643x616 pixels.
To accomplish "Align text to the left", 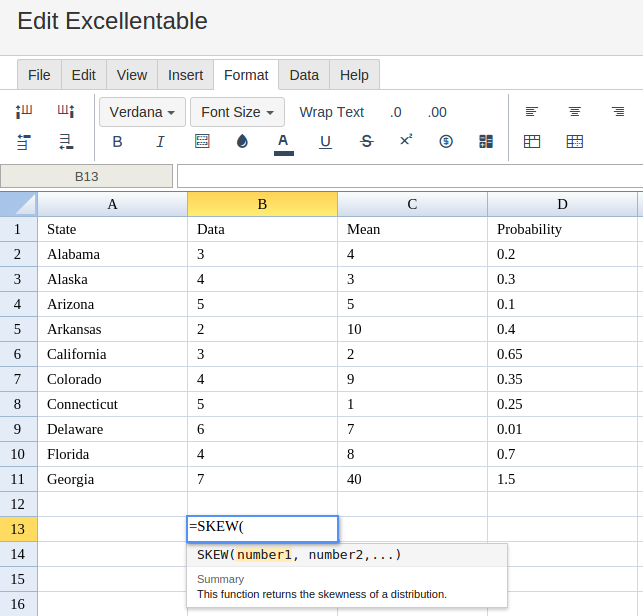I will pyautogui.click(x=532, y=112).
